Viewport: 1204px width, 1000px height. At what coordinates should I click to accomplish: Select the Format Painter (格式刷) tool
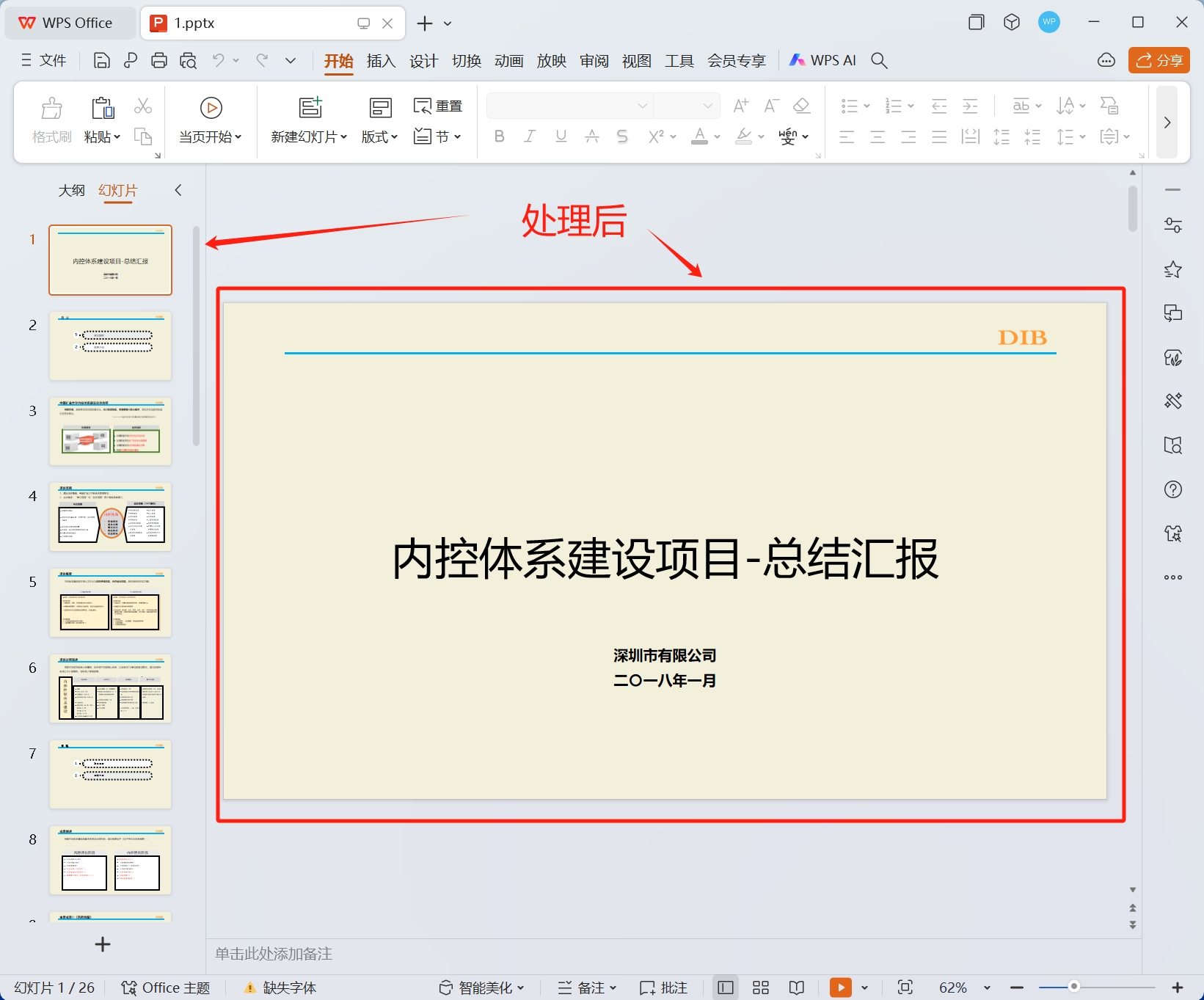(x=51, y=119)
